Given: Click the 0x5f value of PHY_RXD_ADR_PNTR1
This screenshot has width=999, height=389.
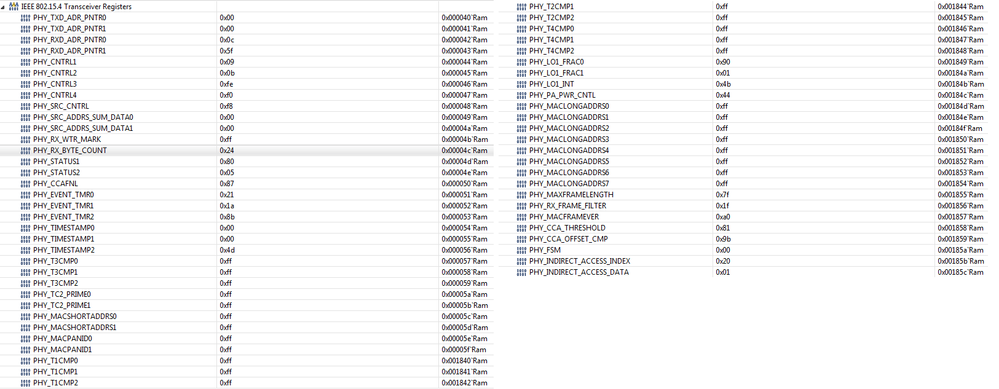Looking at the screenshot, I should coord(227,51).
